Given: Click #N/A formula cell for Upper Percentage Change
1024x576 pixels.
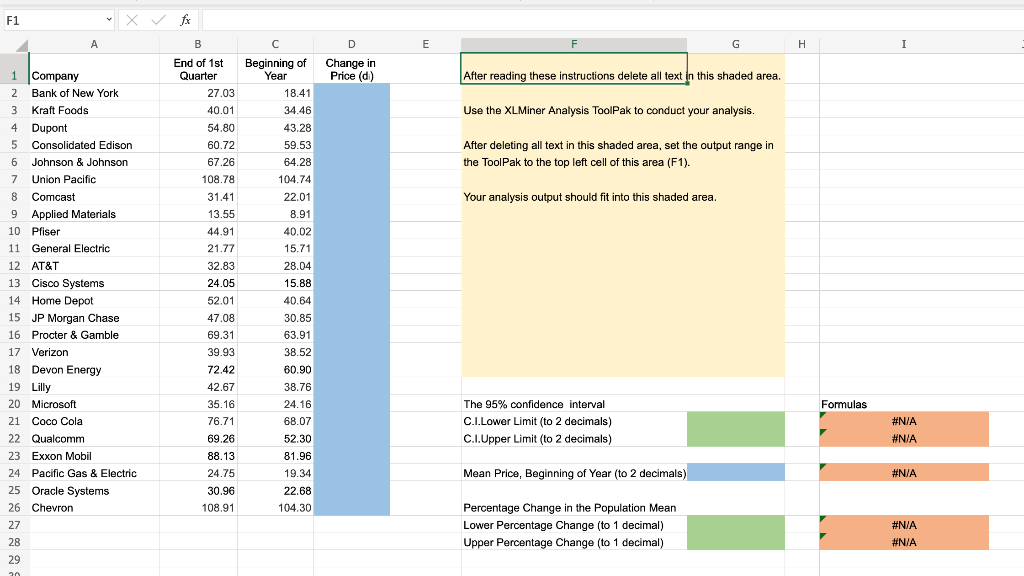Looking at the screenshot, I should [x=904, y=542].
